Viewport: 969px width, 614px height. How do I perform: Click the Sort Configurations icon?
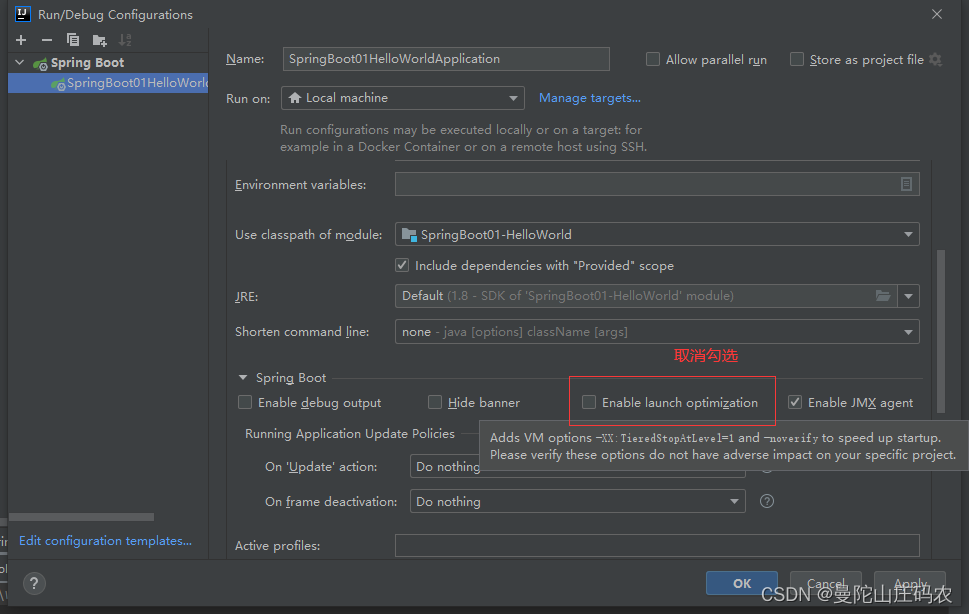(125, 40)
